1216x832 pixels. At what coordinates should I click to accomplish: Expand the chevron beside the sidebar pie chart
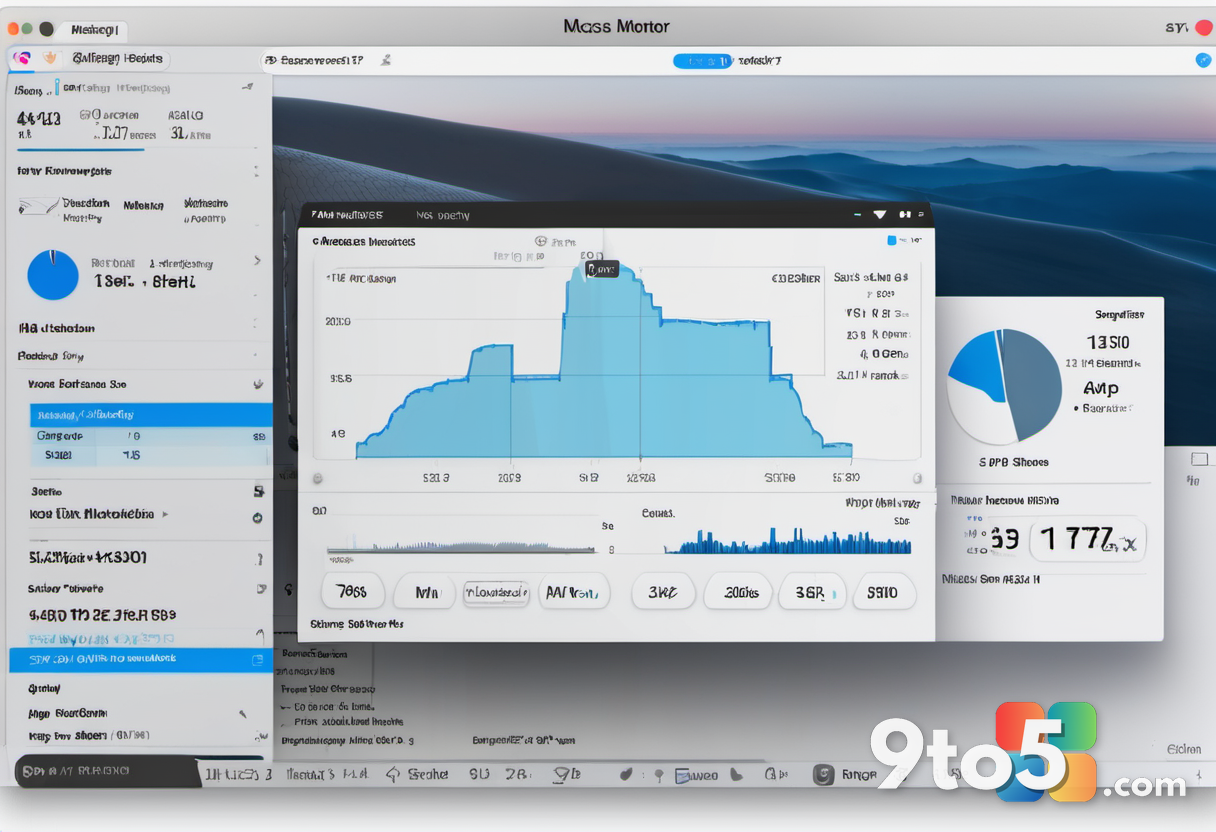pyautogui.click(x=257, y=261)
